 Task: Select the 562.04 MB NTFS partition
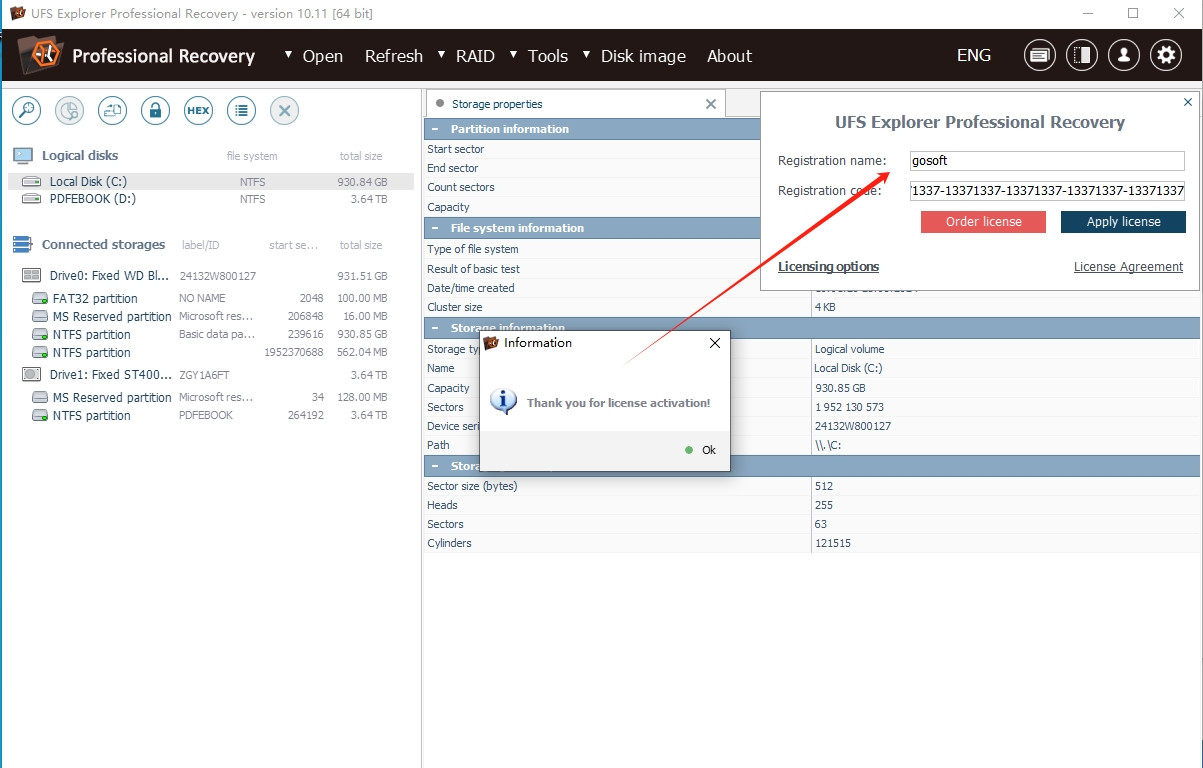[x=211, y=353]
